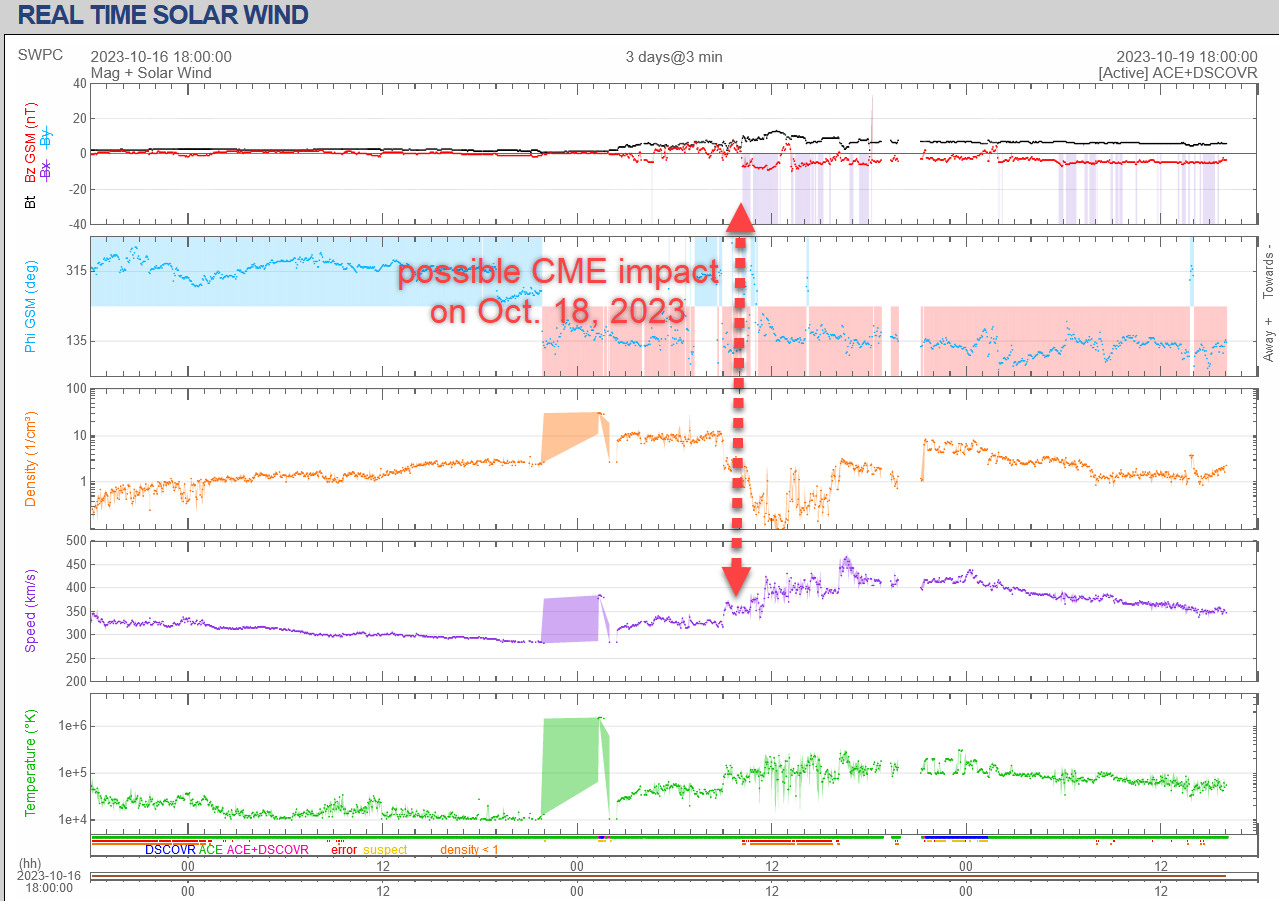The image size is (1279, 901).
Task: Select the 3 days@3 min resolution label
Action: tap(674, 57)
